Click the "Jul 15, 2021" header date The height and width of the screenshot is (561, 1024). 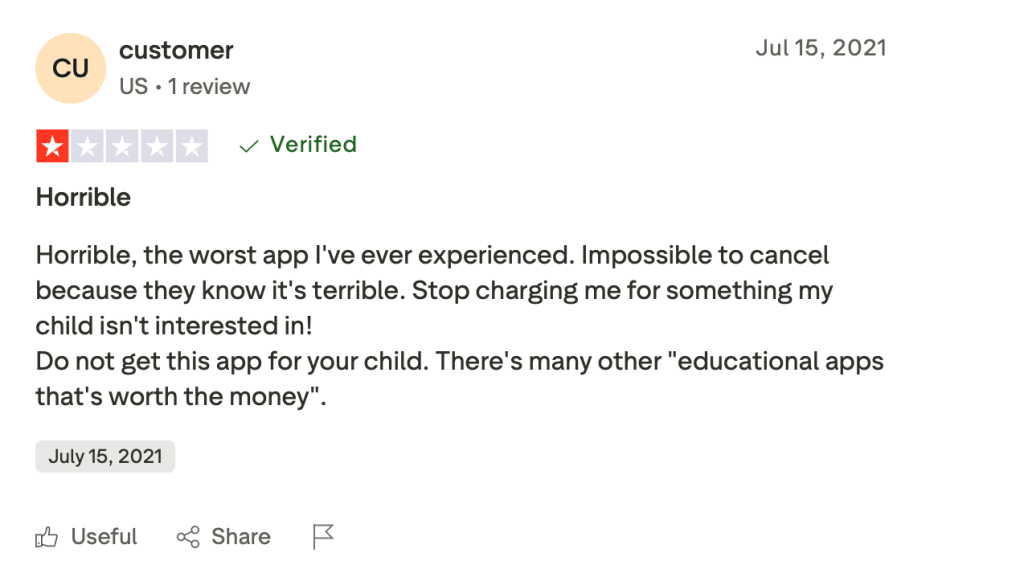(x=820, y=48)
